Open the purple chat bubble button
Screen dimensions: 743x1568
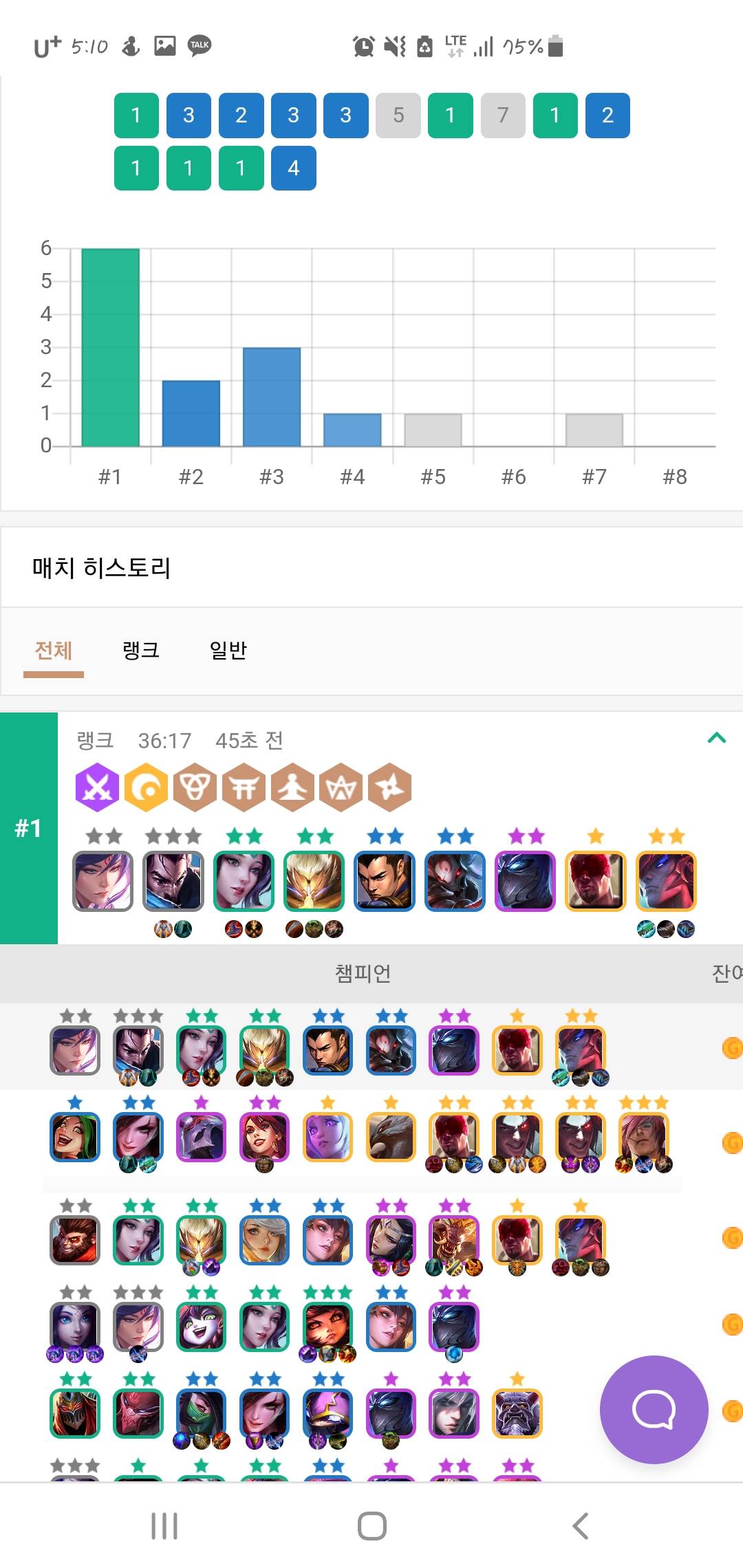coord(654,1410)
